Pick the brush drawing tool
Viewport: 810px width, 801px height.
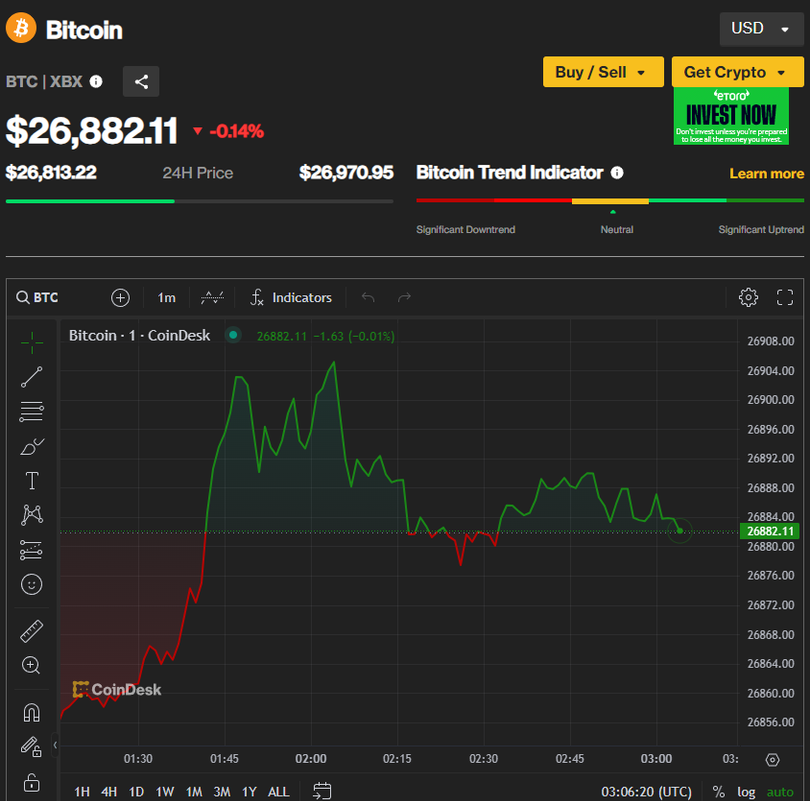tap(32, 446)
